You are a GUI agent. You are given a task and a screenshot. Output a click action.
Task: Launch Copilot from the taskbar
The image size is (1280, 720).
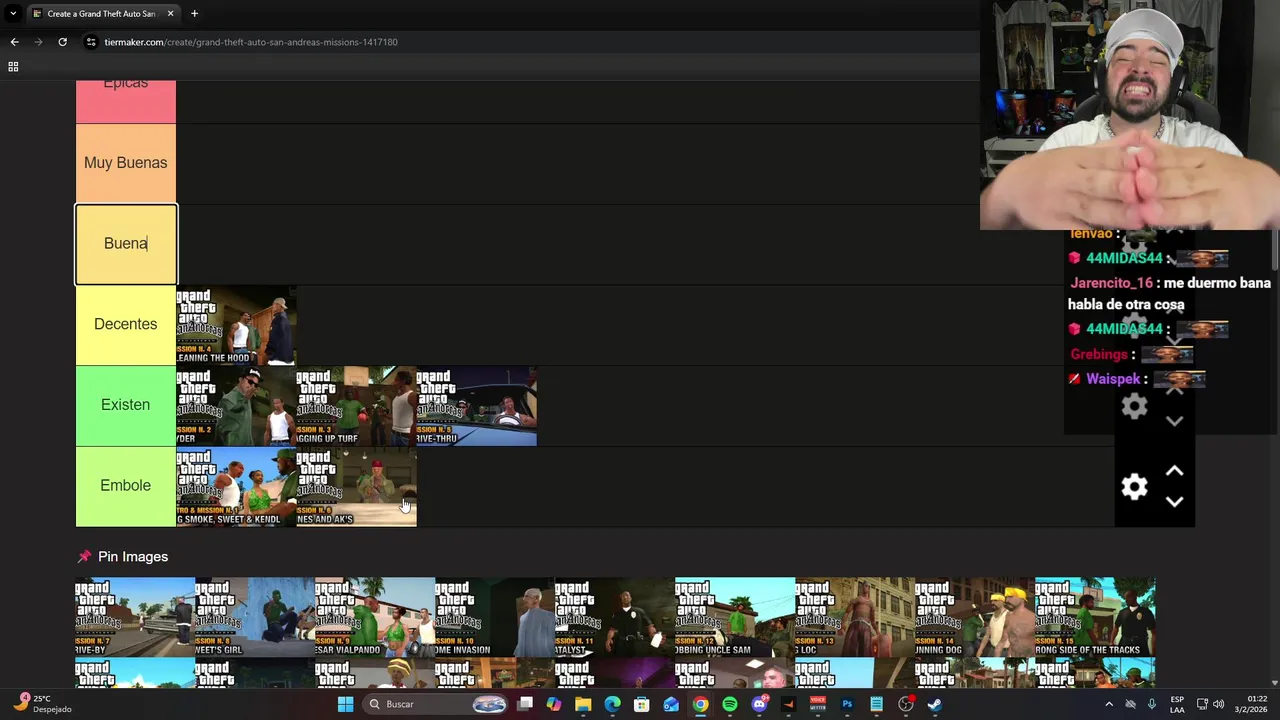(x=554, y=704)
